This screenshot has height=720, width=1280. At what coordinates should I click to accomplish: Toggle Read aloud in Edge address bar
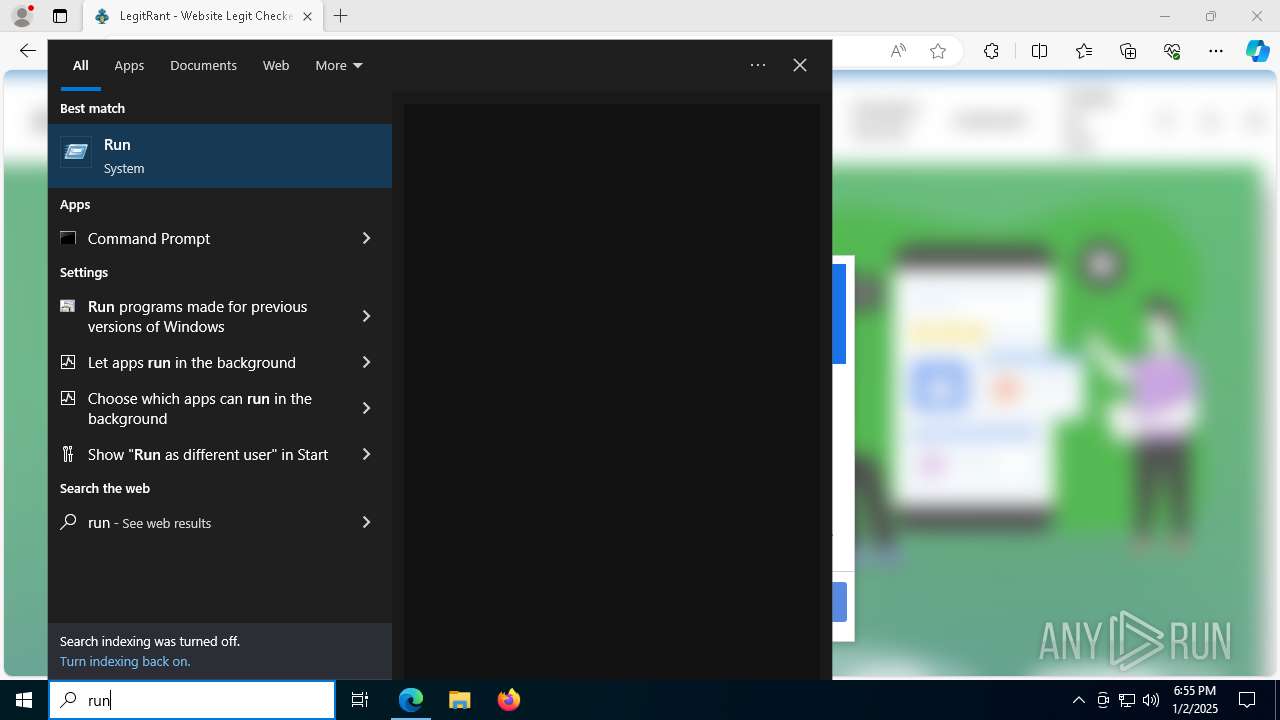point(898,51)
